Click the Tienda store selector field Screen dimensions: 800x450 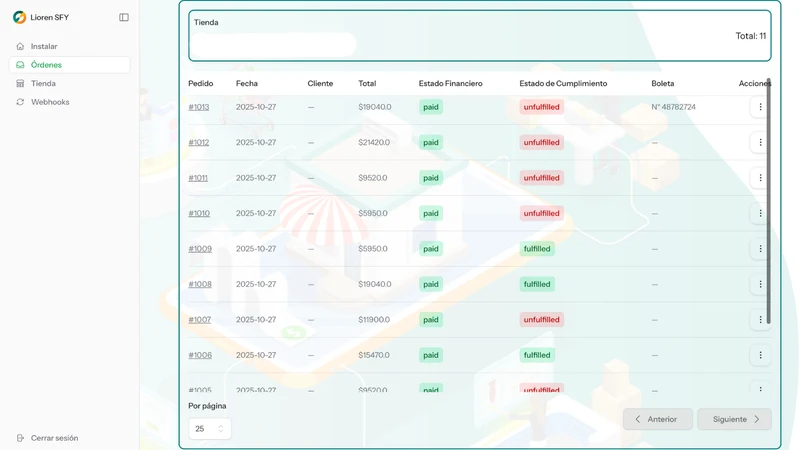(272, 45)
